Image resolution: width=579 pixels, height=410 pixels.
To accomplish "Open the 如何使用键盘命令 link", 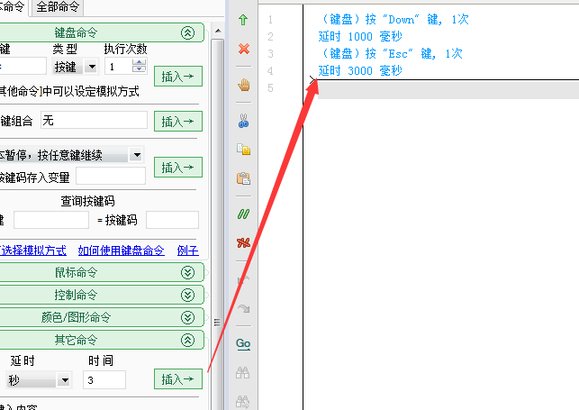I will pyautogui.click(x=121, y=250).
